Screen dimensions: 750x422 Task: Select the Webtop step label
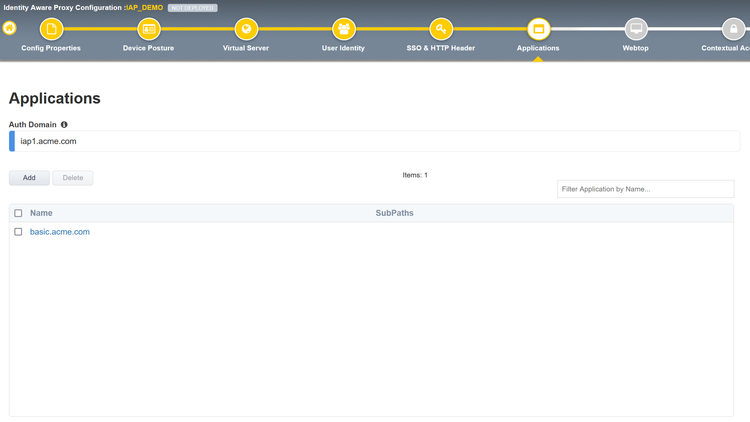point(635,48)
